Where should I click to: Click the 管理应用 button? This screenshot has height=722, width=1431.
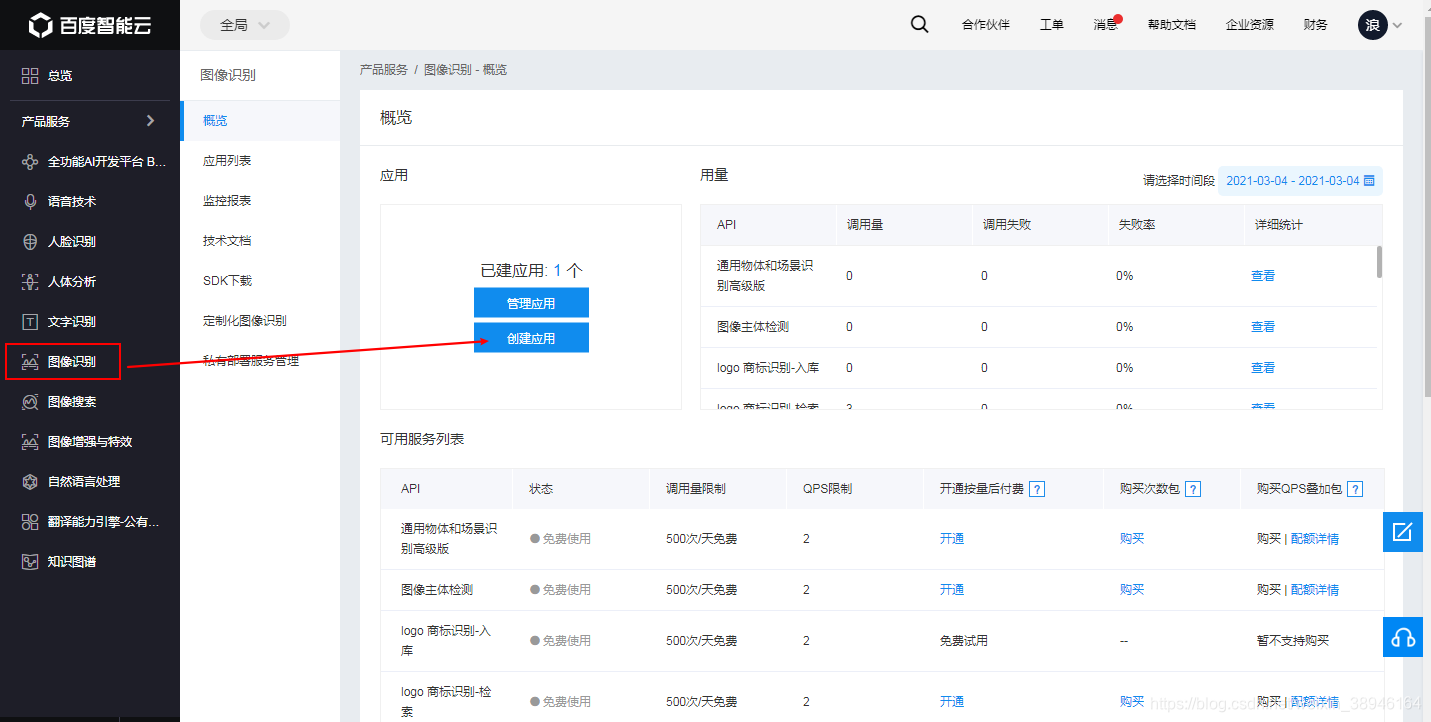(531, 303)
